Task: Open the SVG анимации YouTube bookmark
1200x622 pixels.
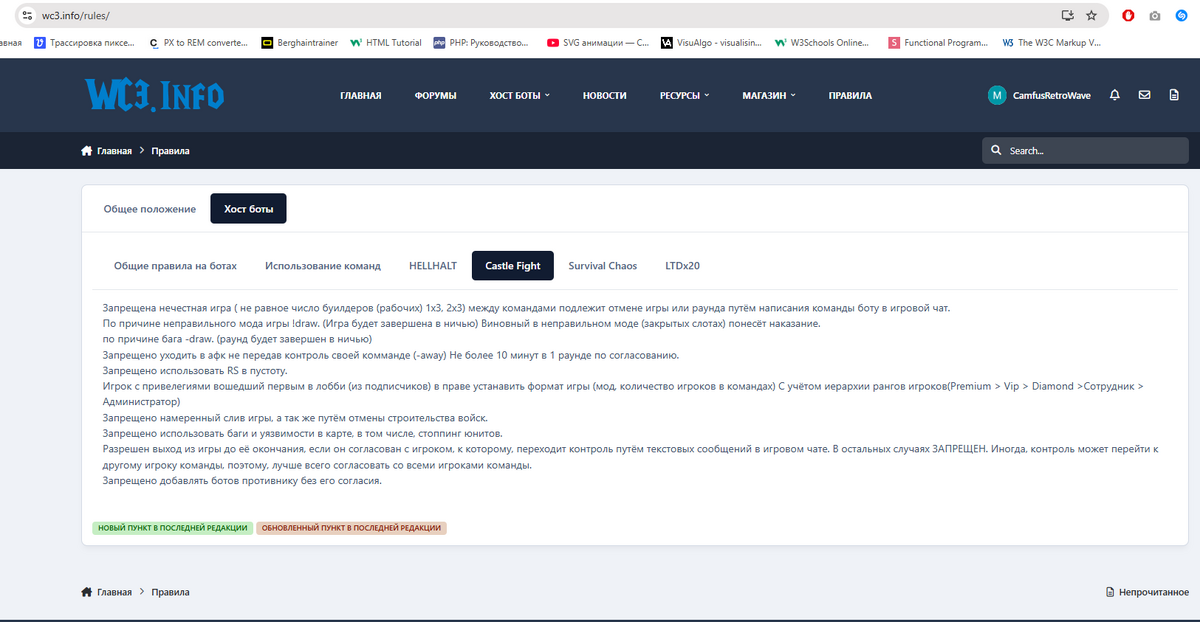Action: [x=598, y=43]
